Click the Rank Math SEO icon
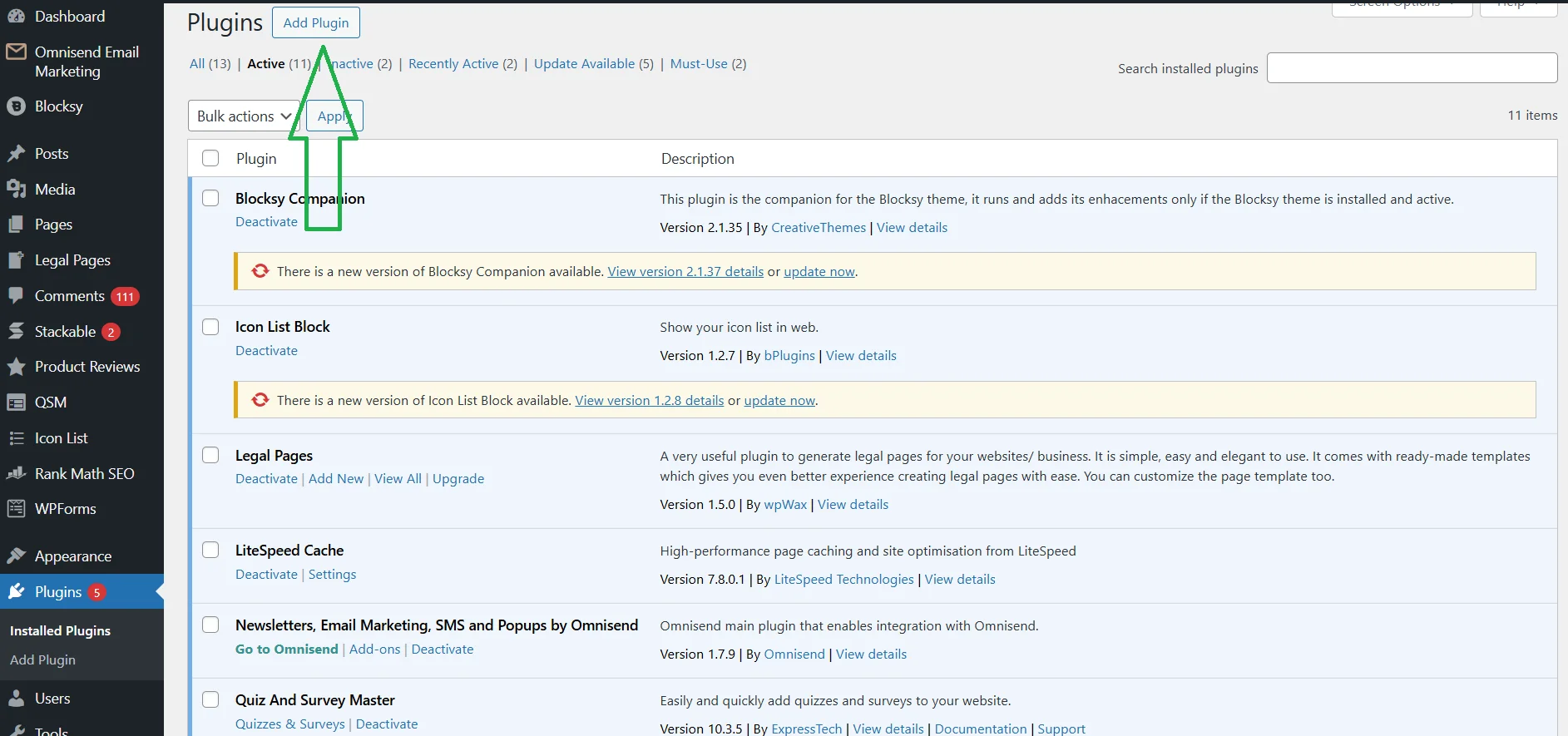Image resolution: width=1568 pixels, height=736 pixels. click(16, 474)
